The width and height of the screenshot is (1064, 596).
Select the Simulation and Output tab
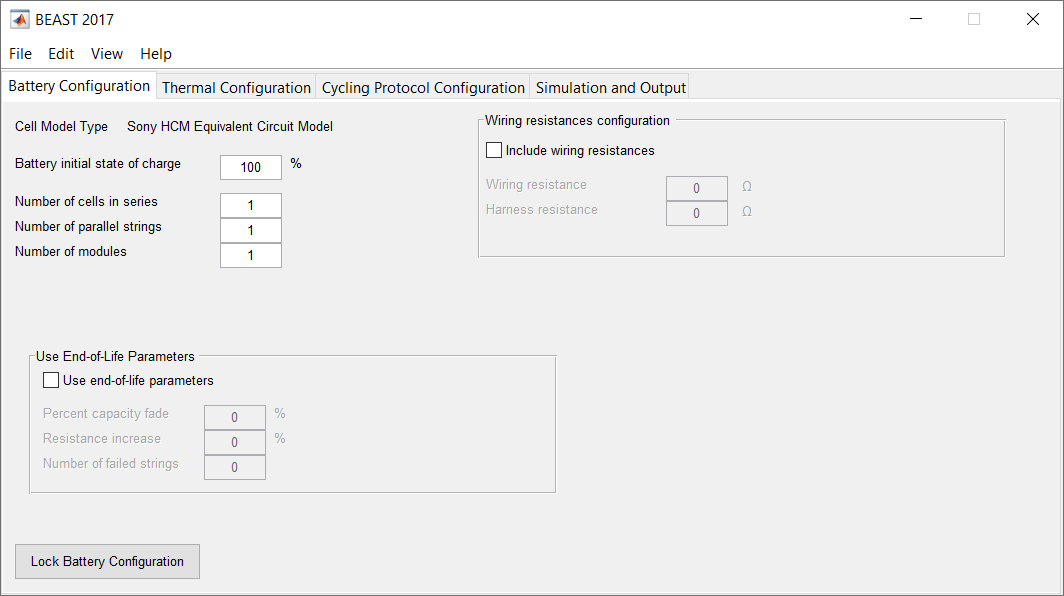click(x=609, y=87)
